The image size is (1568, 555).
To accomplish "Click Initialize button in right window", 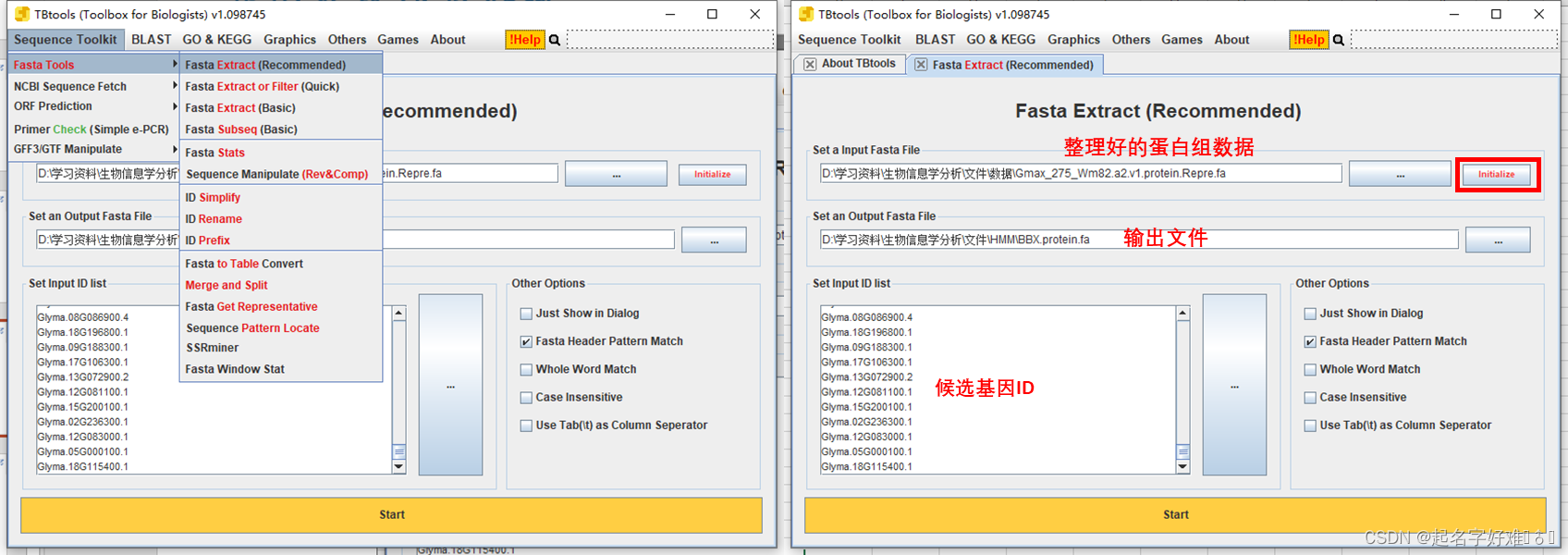I will pyautogui.click(x=1496, y=174).
